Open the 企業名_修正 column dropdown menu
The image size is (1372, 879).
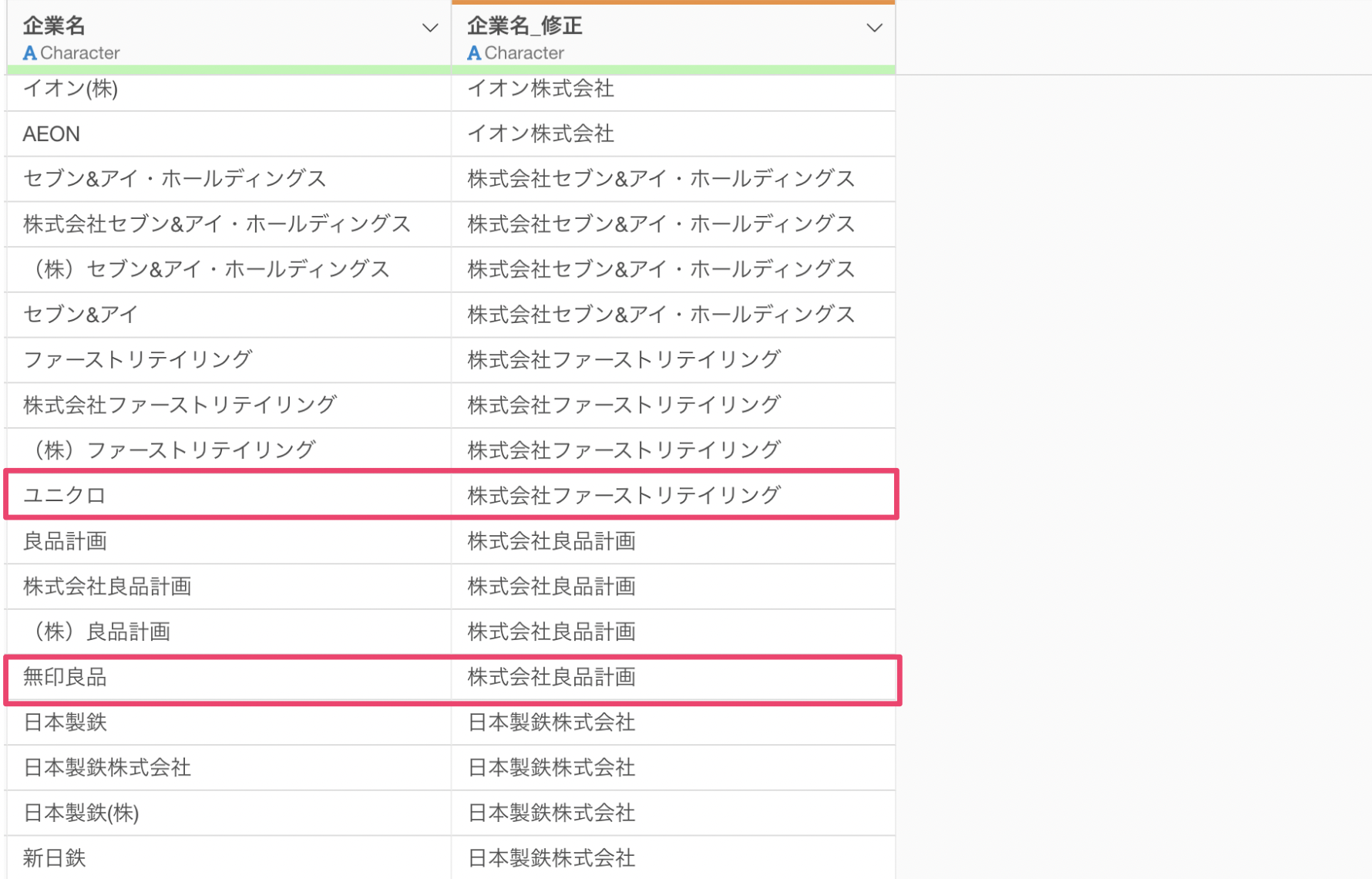click(873, 29)
